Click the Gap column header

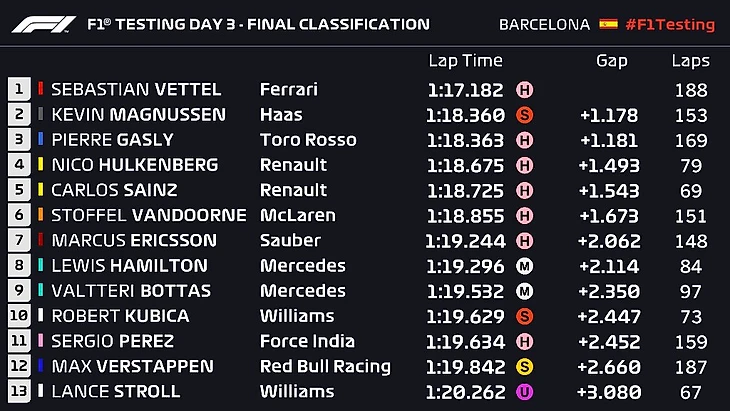(611, 61)
